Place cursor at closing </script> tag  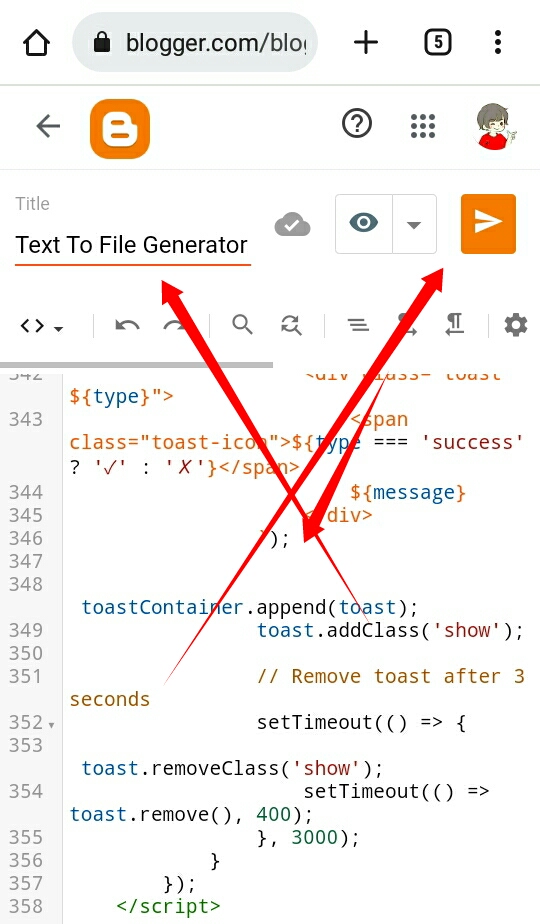click(x=168, y=906)
